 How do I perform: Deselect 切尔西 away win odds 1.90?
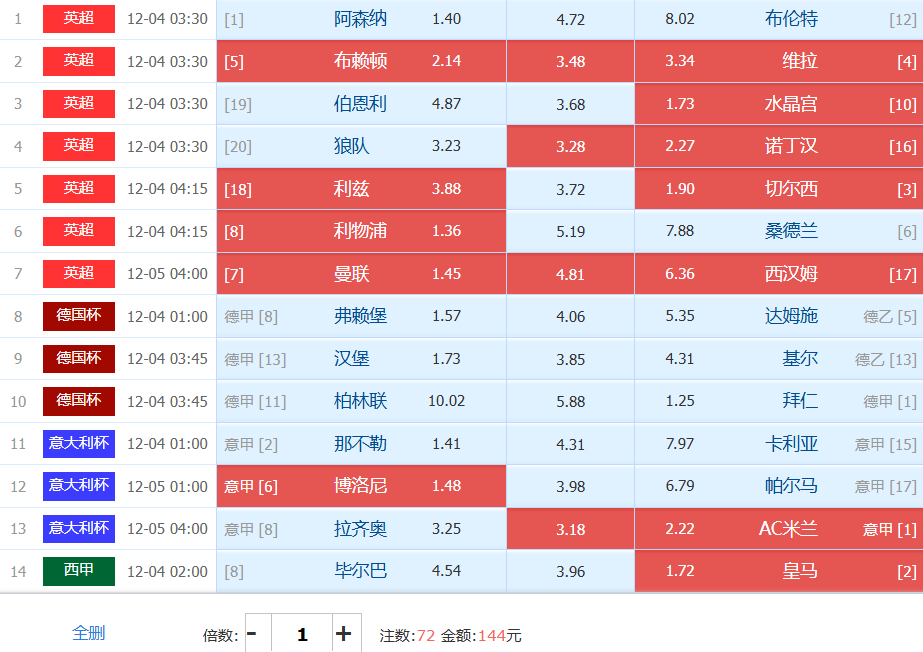coord(679,188)
